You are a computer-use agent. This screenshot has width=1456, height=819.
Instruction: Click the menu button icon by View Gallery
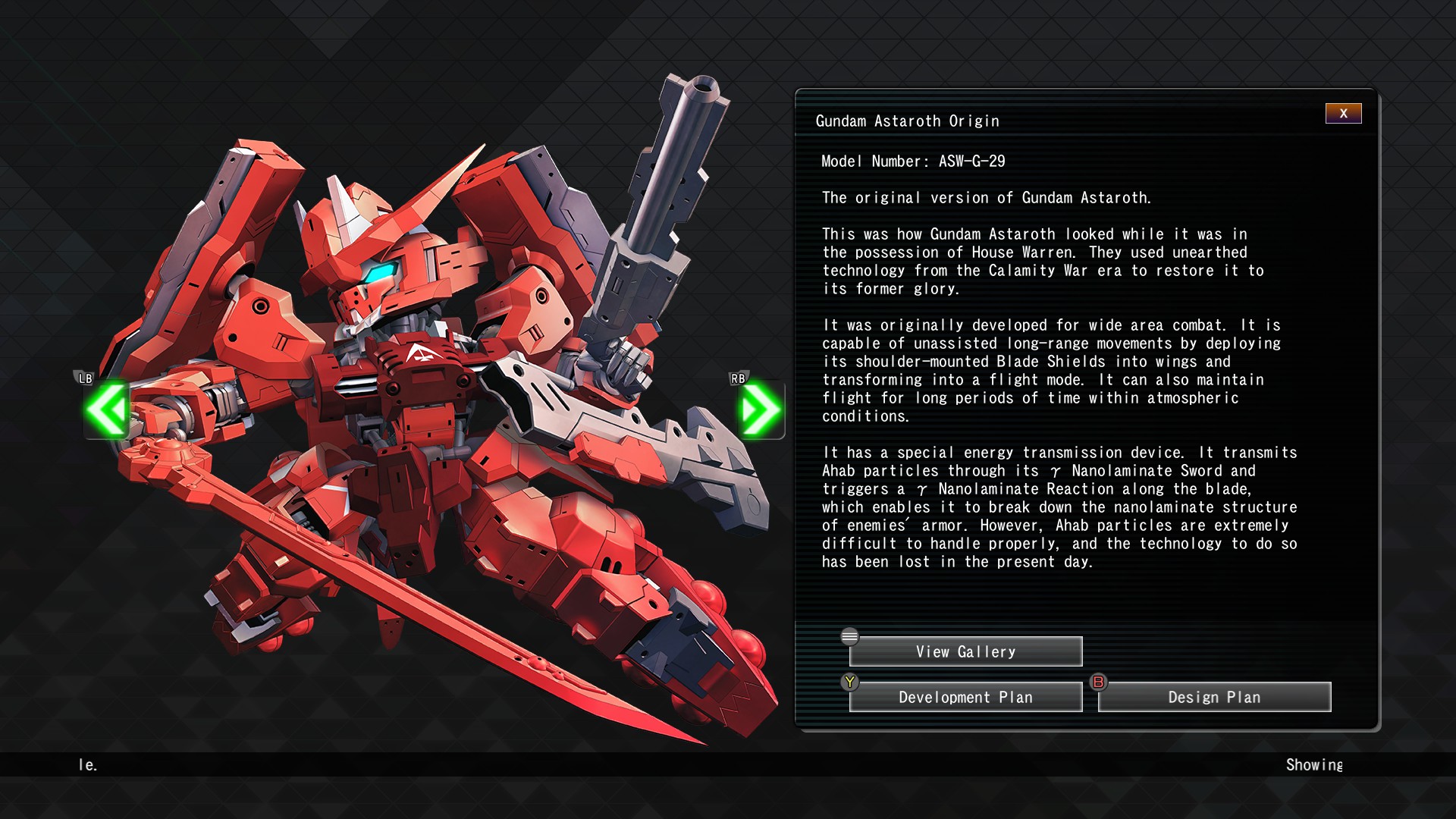849,636
